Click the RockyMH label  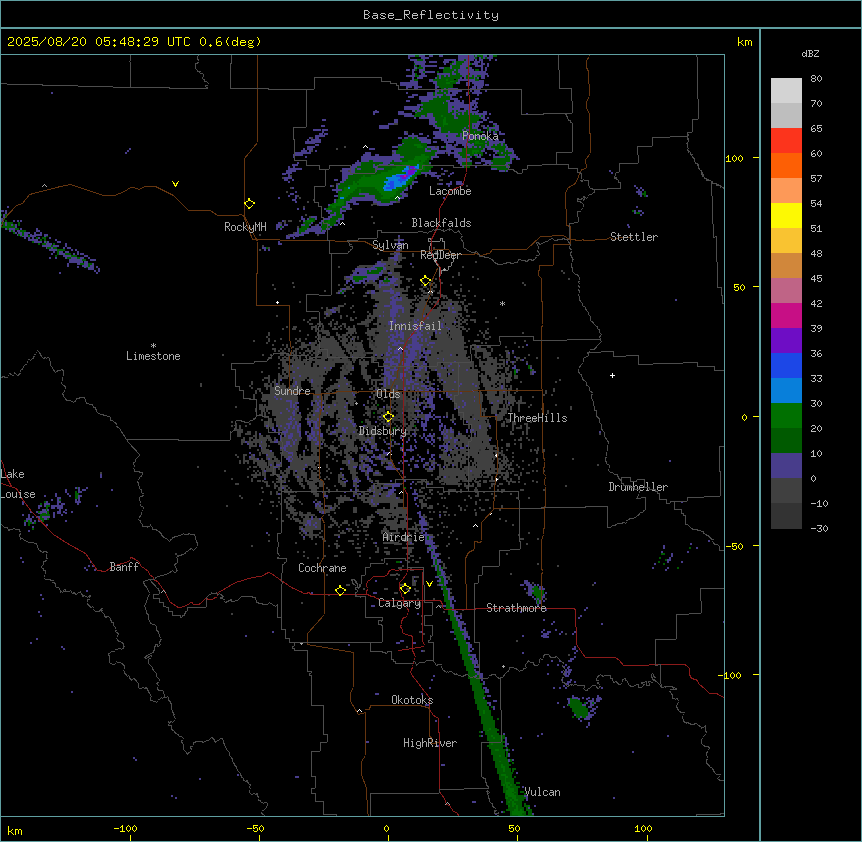click(245, 227)
